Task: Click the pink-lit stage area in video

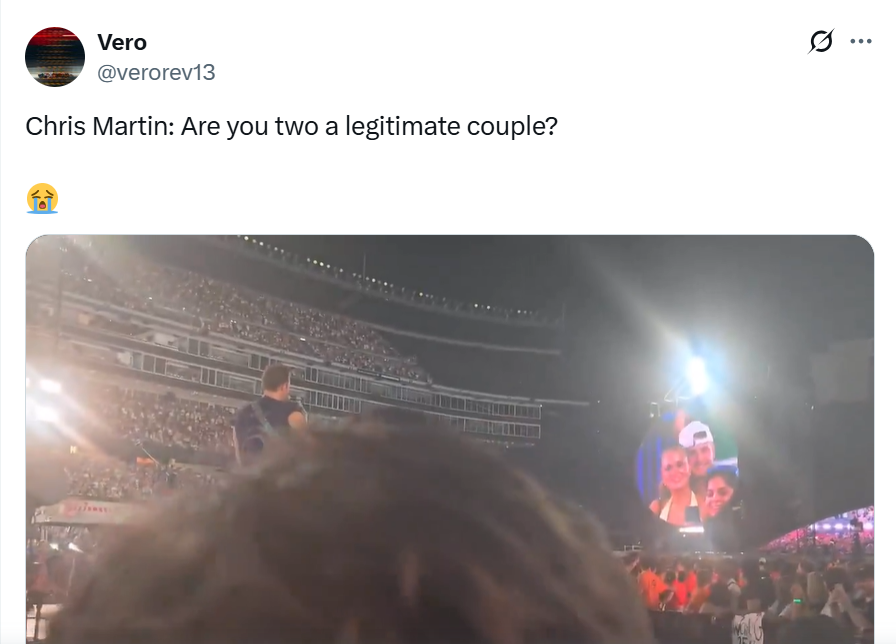Action: pyautogui.click(x=823, y=531)
